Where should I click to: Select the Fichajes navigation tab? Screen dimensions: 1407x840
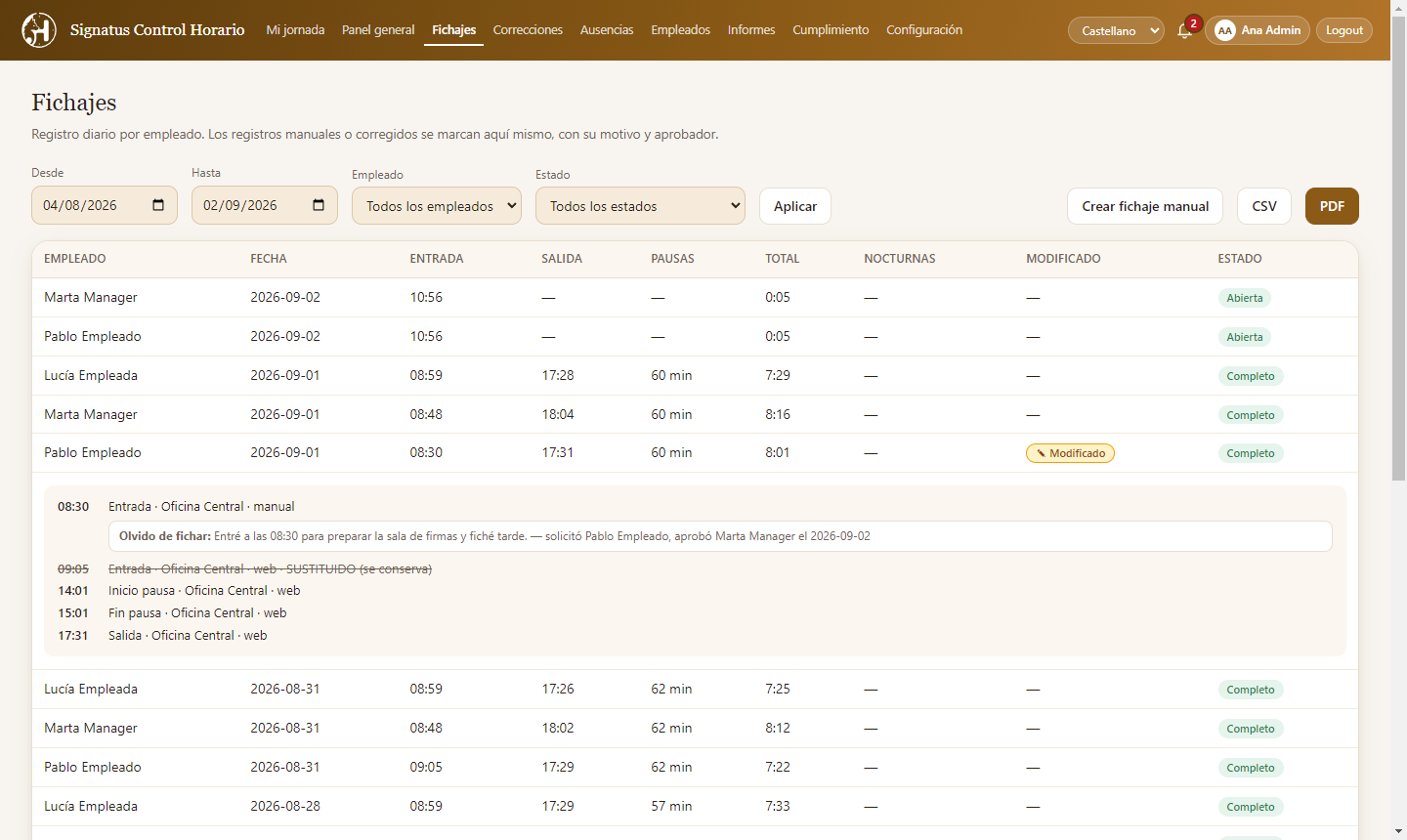[x=454, y=30]
